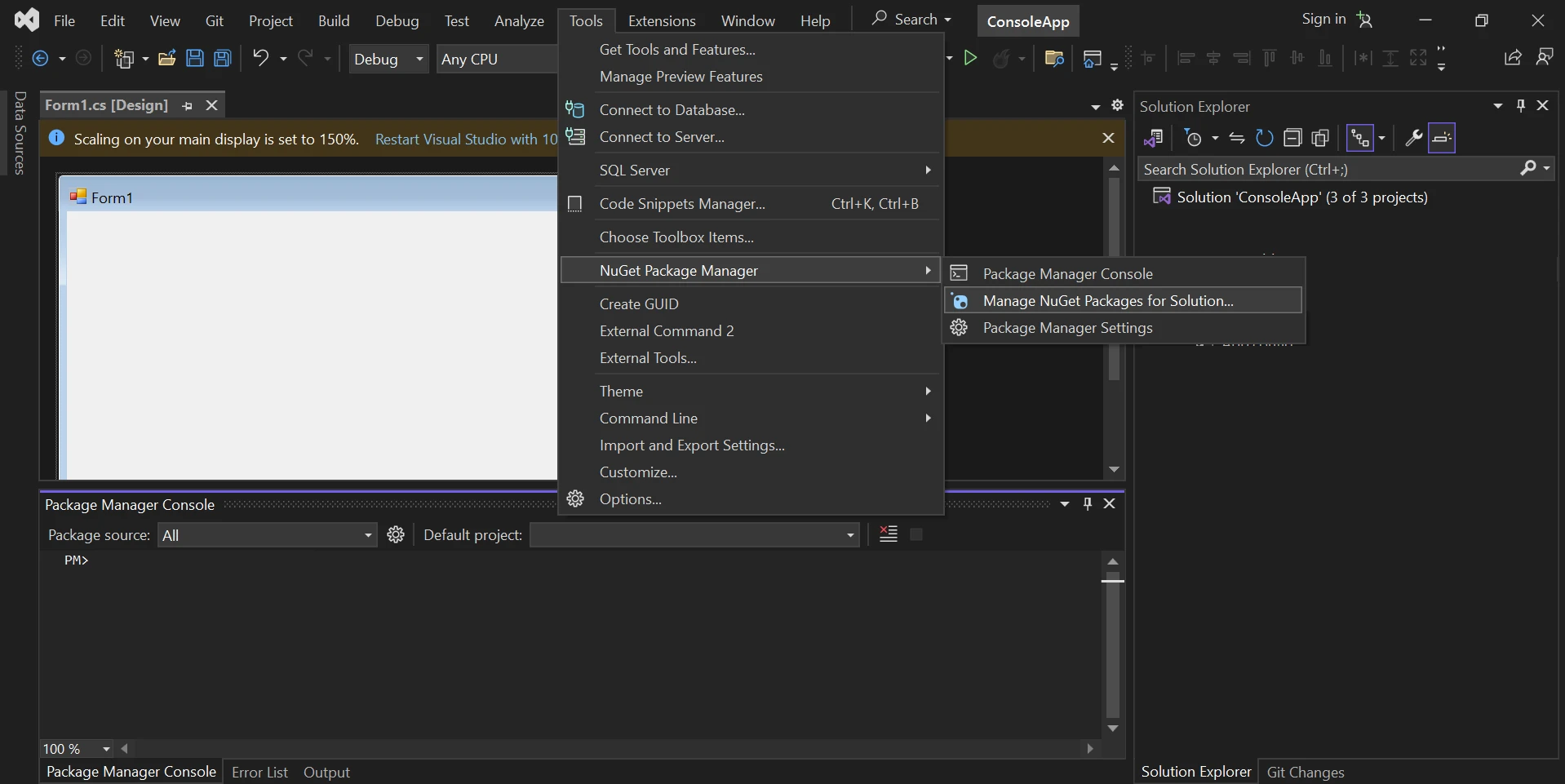Toggle pin on Form1.cs [Design] tab
This screenshot has height=784, width=1565.
(x=188, y=105)
